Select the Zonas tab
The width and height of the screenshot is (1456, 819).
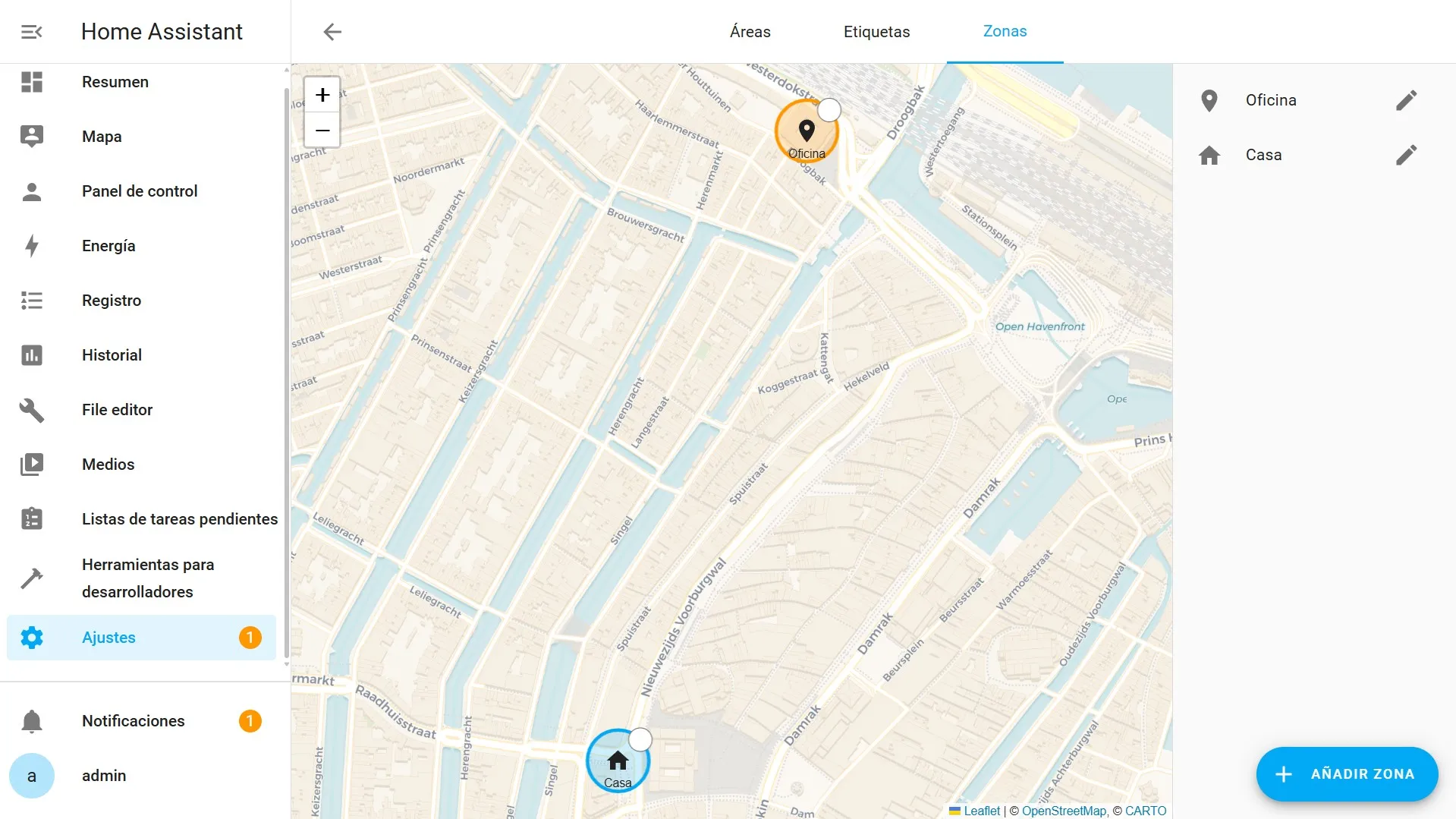click(x=1005, y=32)
